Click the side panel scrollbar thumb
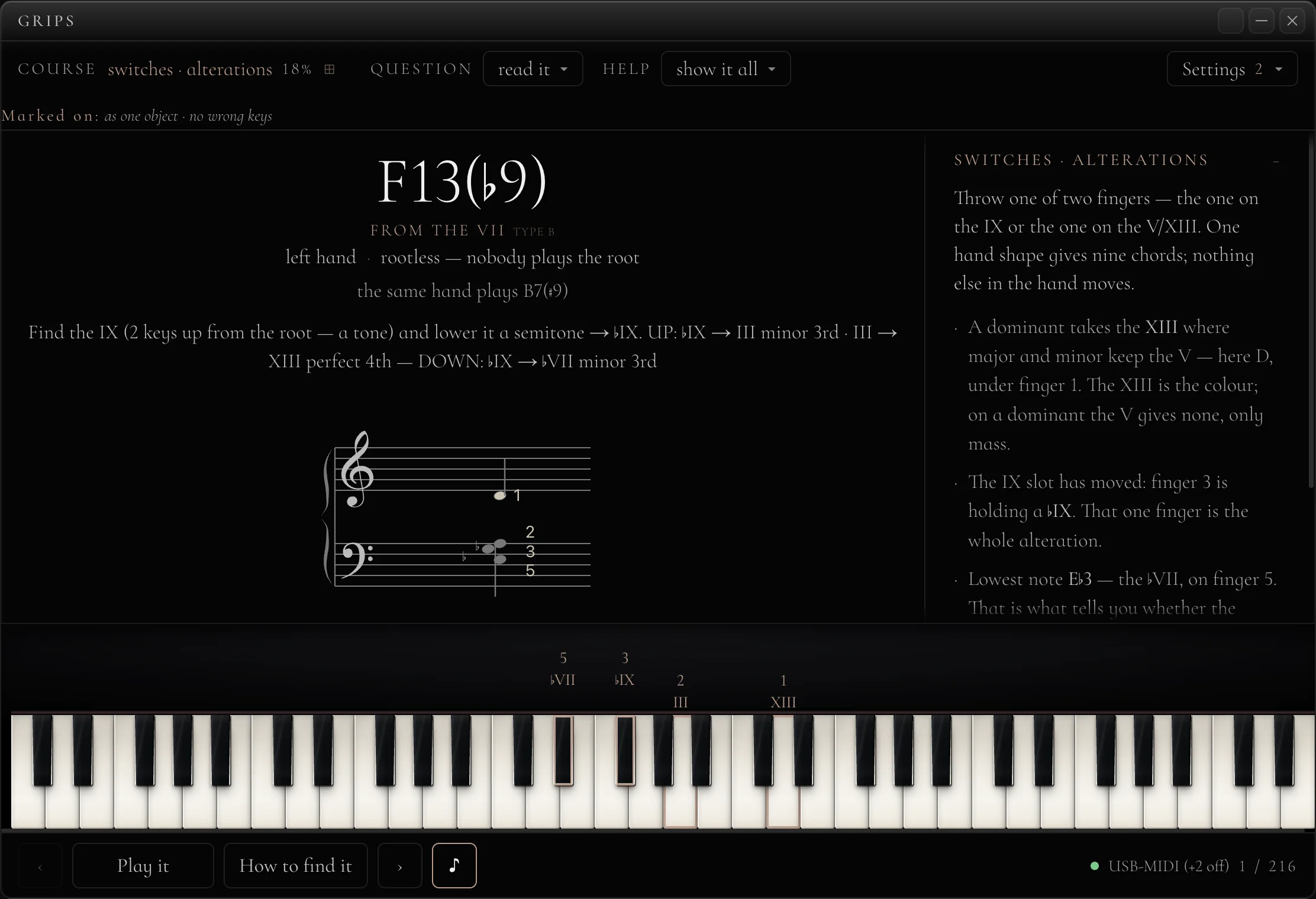The image size is (1316, 899). 1311,313
